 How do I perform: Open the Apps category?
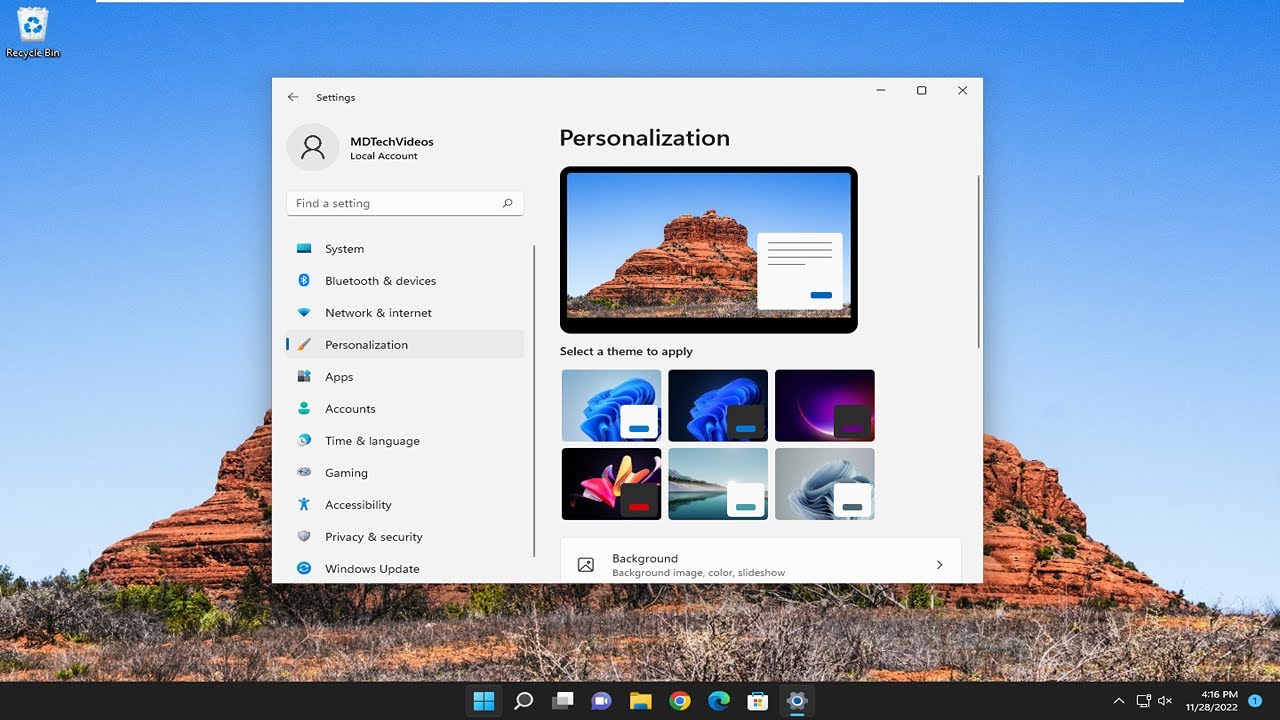405,377
